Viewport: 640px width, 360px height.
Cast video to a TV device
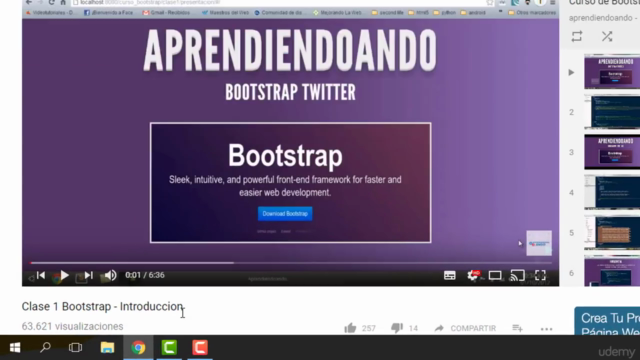pyautogui.click(x=517, y=276)
